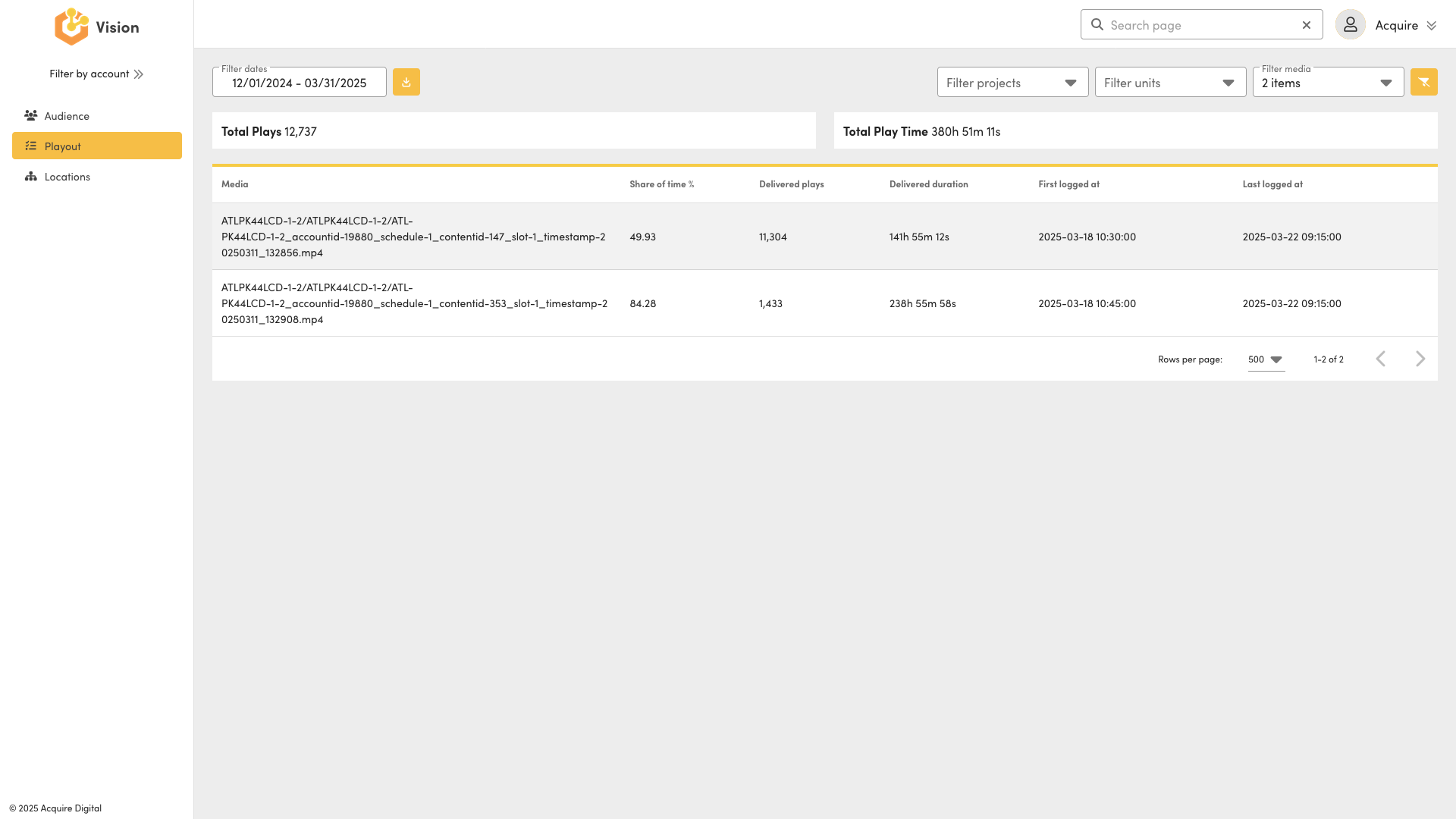Select the contentid-147 media file name
Viewport: 1456px width, 819px height.
pyautogui.click(x=413, y=237)
